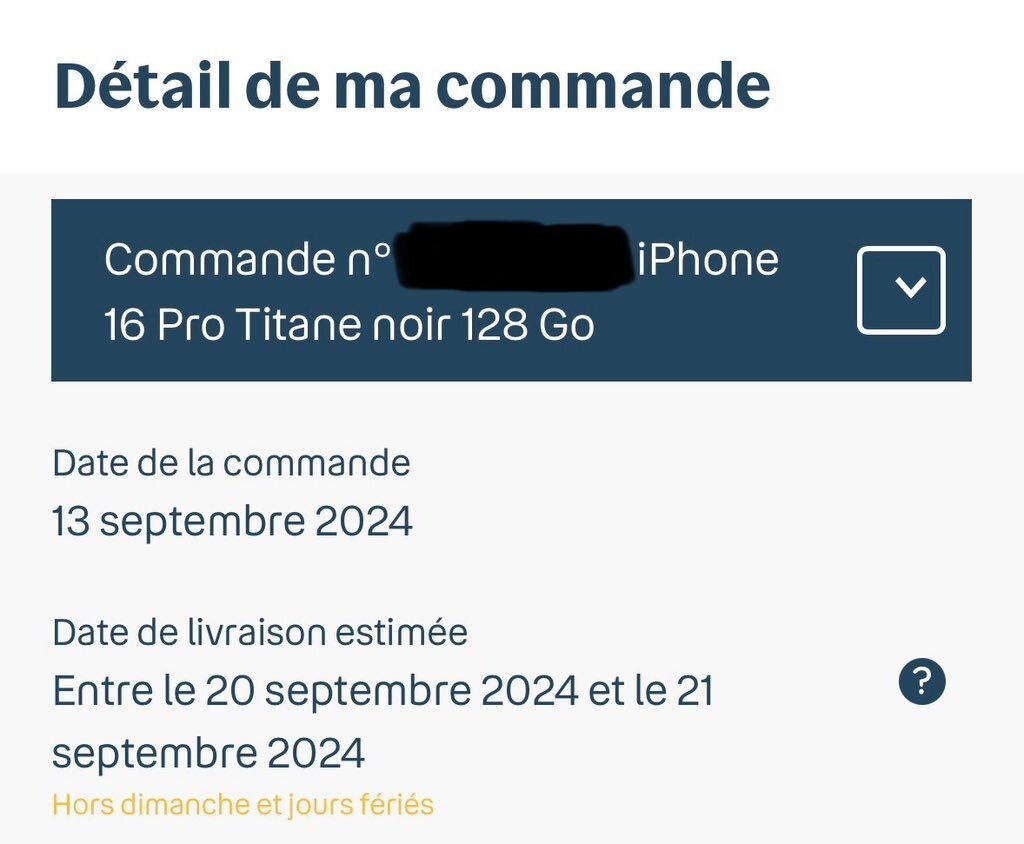Select the "13 septembre 2024" order date
1024x844 pixels.
pyautogui.click(x=232, y=522)
